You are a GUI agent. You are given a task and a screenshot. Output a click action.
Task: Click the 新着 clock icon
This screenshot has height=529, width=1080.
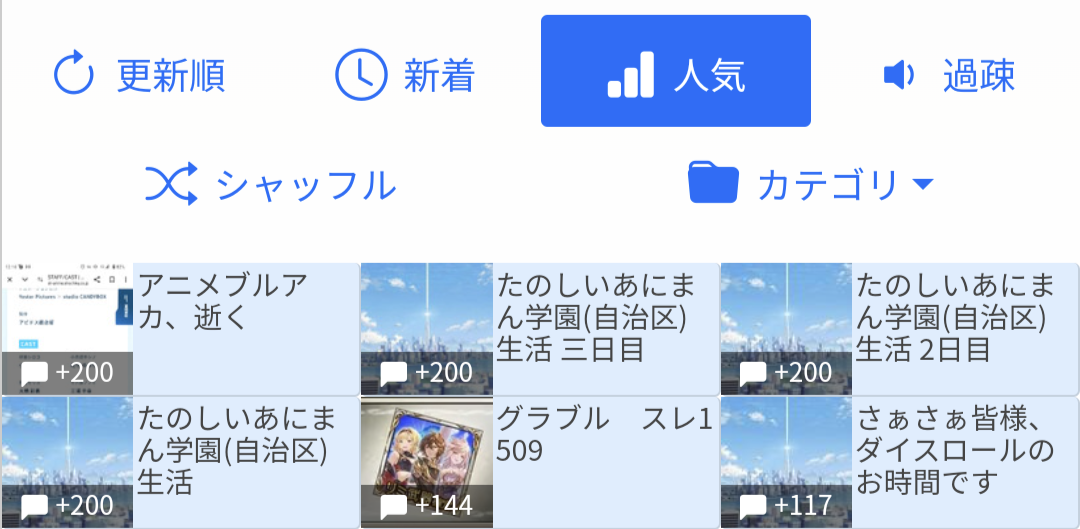point(361,74)
